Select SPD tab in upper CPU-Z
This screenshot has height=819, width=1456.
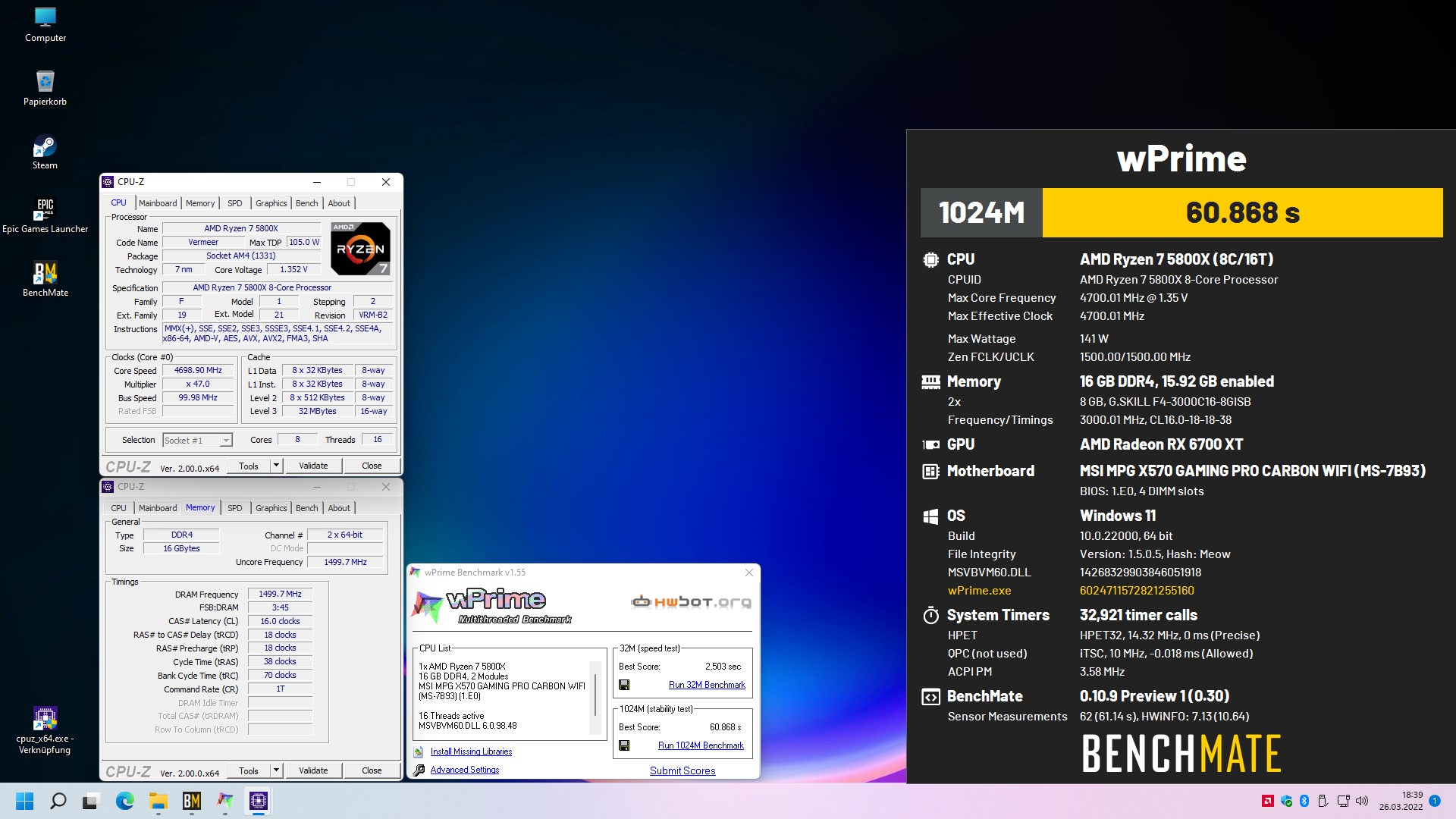coord(235,203)
